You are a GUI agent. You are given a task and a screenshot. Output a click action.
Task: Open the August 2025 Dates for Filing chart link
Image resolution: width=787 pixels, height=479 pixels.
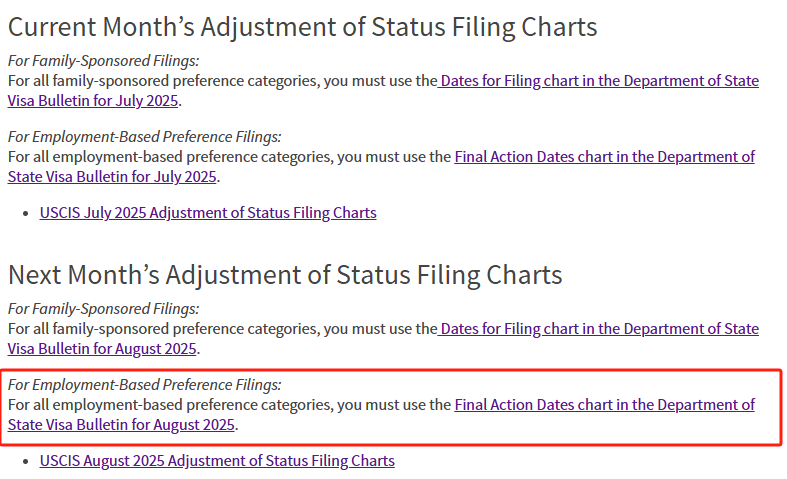click(x=598, y=329)
